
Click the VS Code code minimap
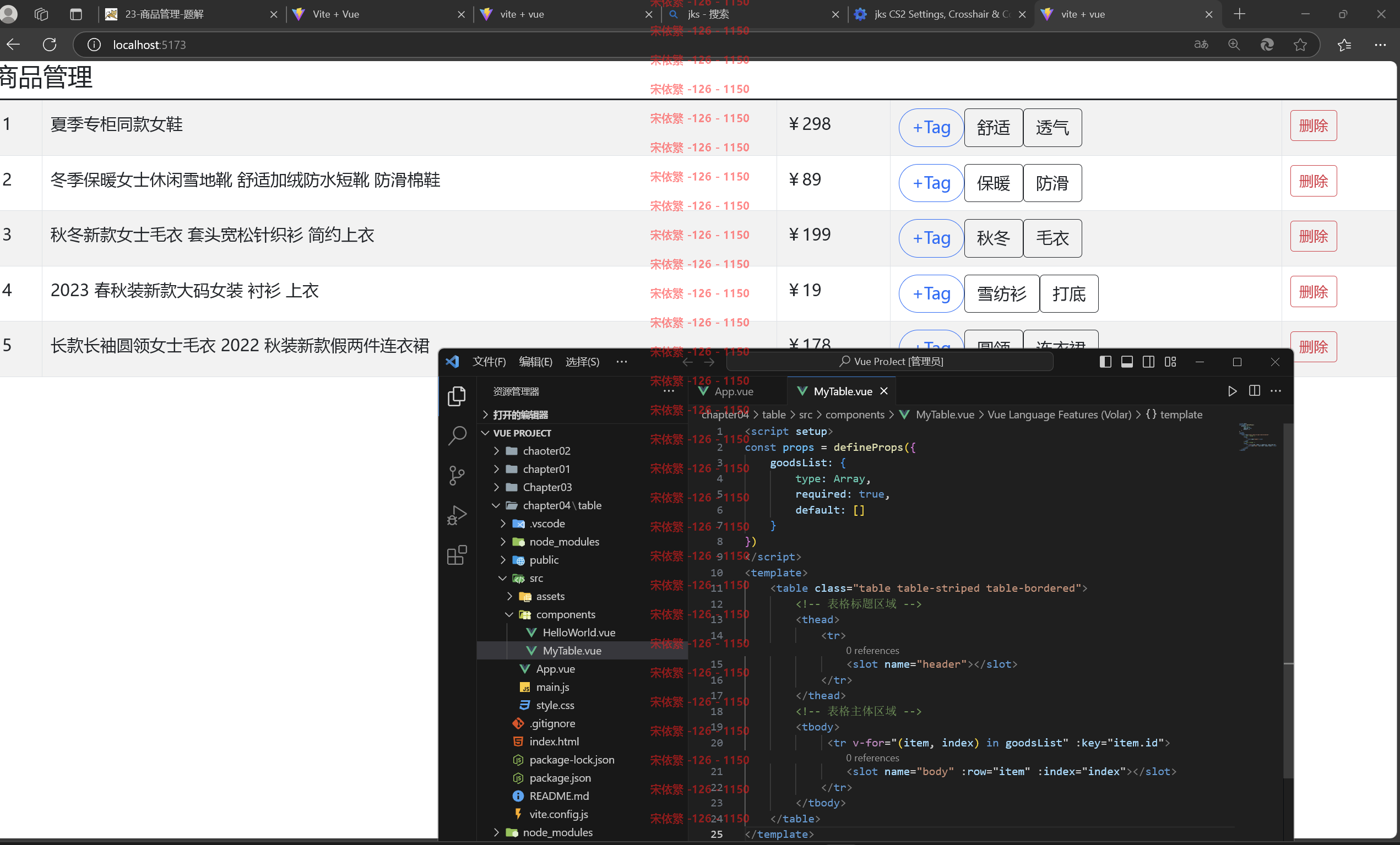tap(1258, 436)
